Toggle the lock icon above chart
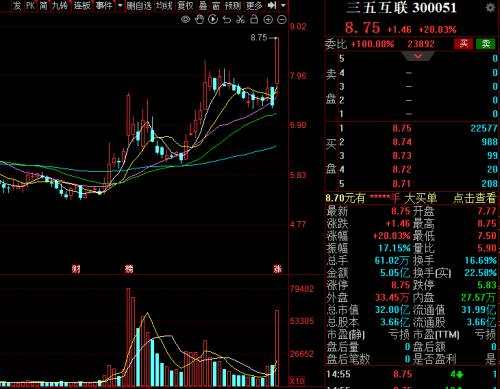 click(254, 20)
